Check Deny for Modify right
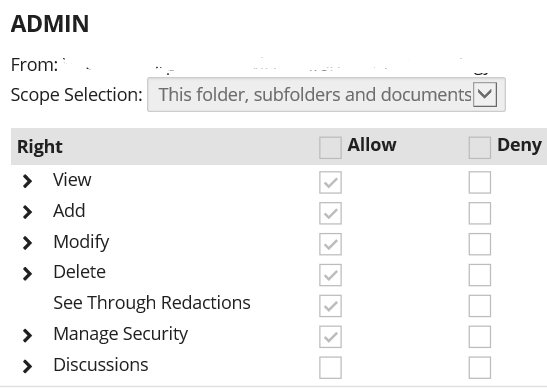547x388 pixels. point(480,244)
